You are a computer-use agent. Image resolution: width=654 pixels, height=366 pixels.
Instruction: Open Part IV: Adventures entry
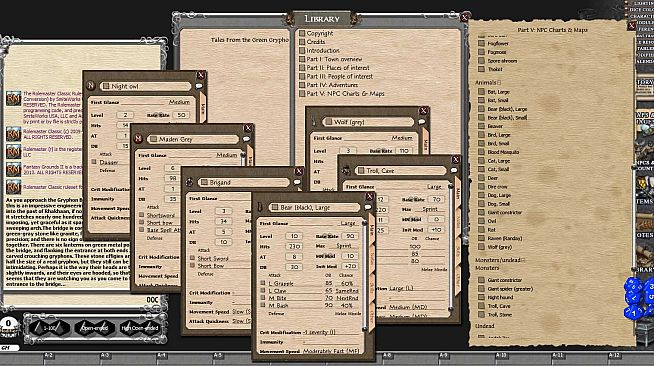[x=328, y=85]
